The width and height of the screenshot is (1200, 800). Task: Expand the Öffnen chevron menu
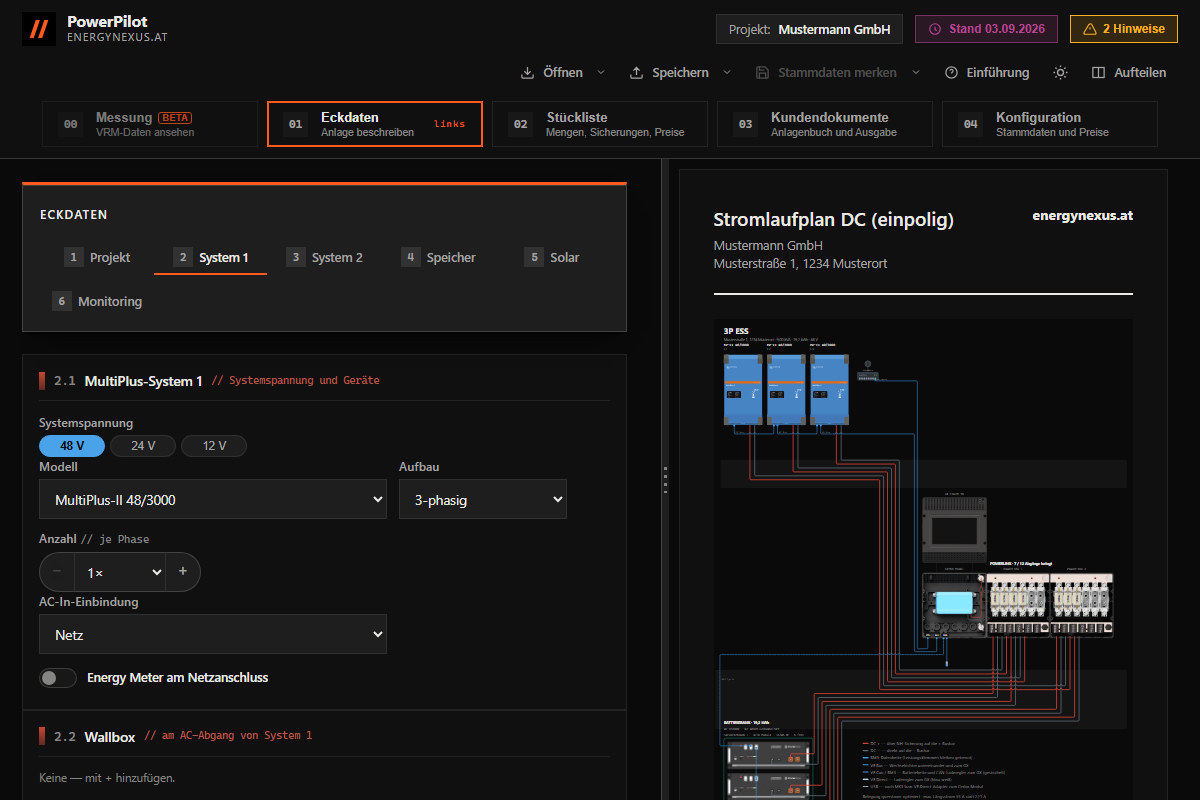tap(601, 73)
